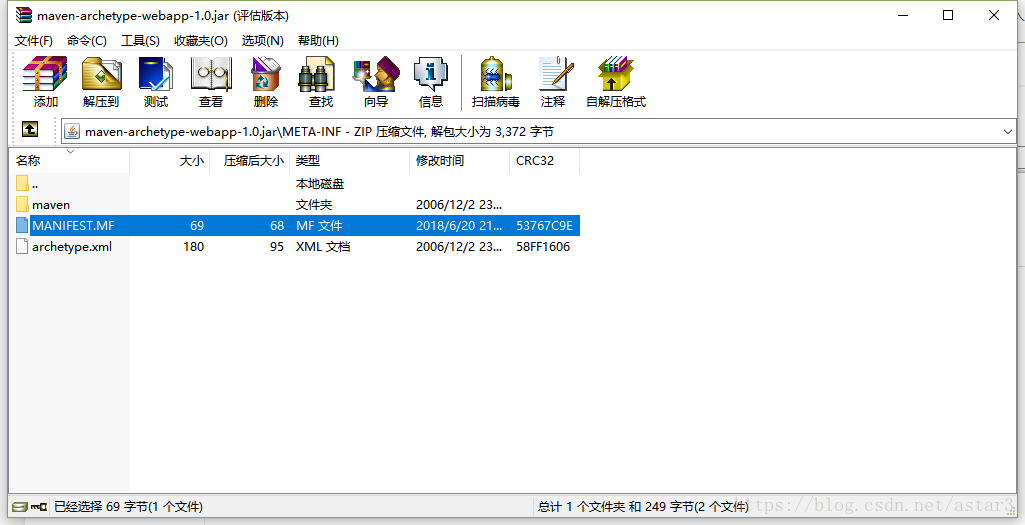Click the 扫描病毒 (Virus scan) icon

click(x=496, y=74)
